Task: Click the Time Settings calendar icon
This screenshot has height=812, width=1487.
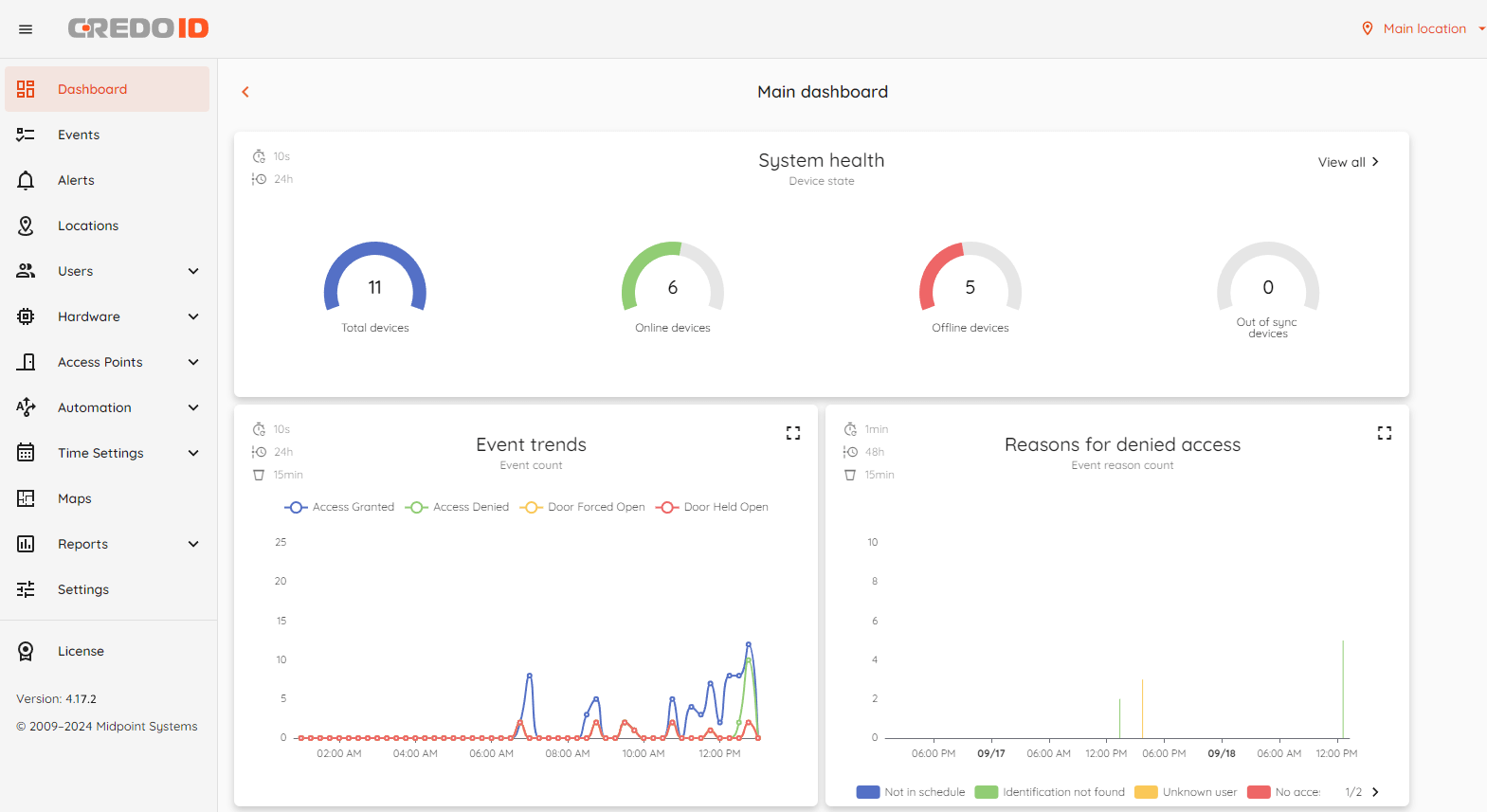Action: point(26,453)
